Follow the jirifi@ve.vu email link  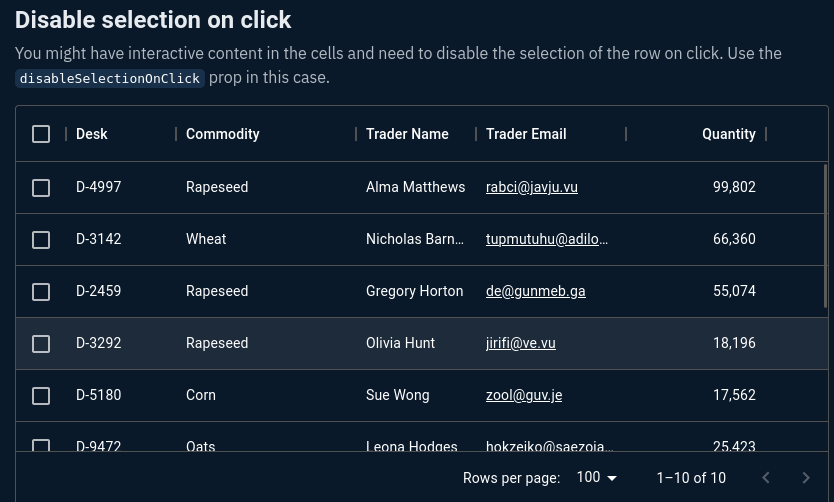[x=521, y=343]
